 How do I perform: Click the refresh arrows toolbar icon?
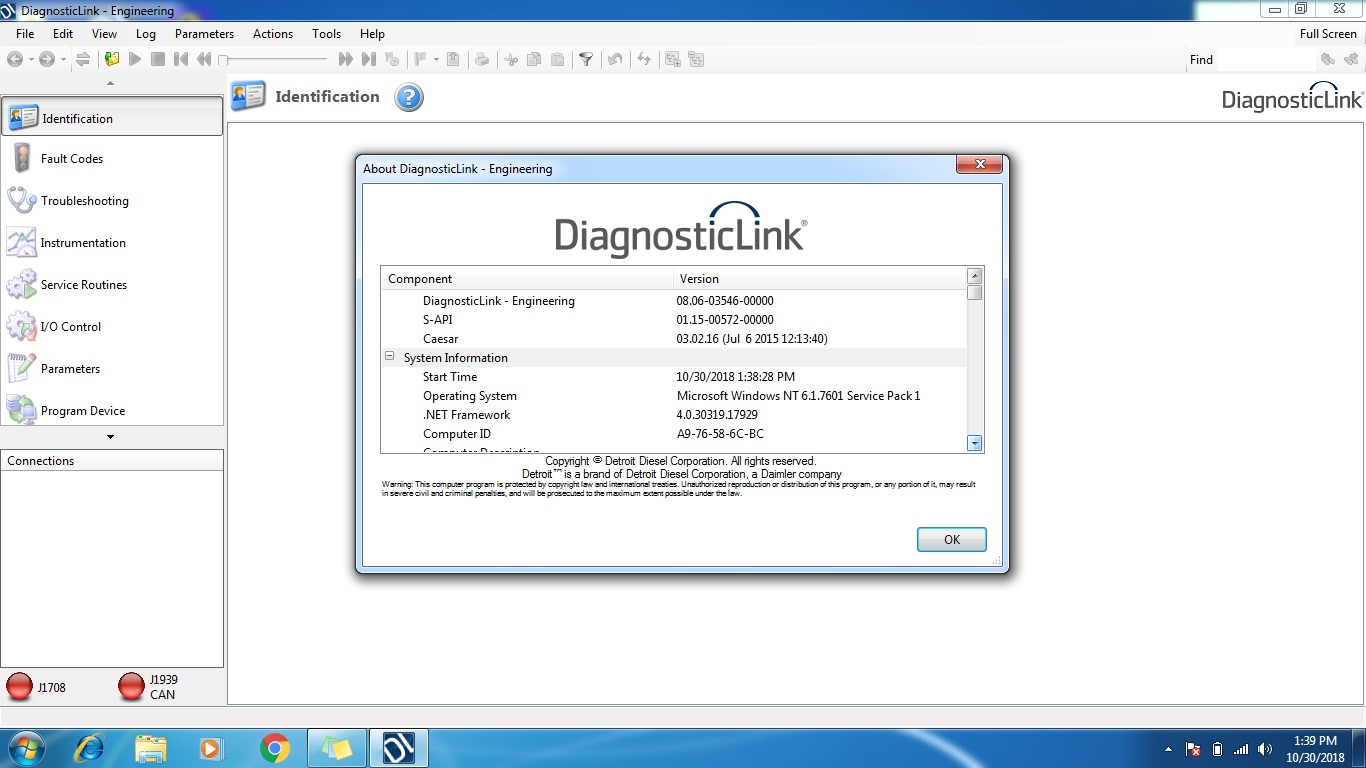[644, 59]
